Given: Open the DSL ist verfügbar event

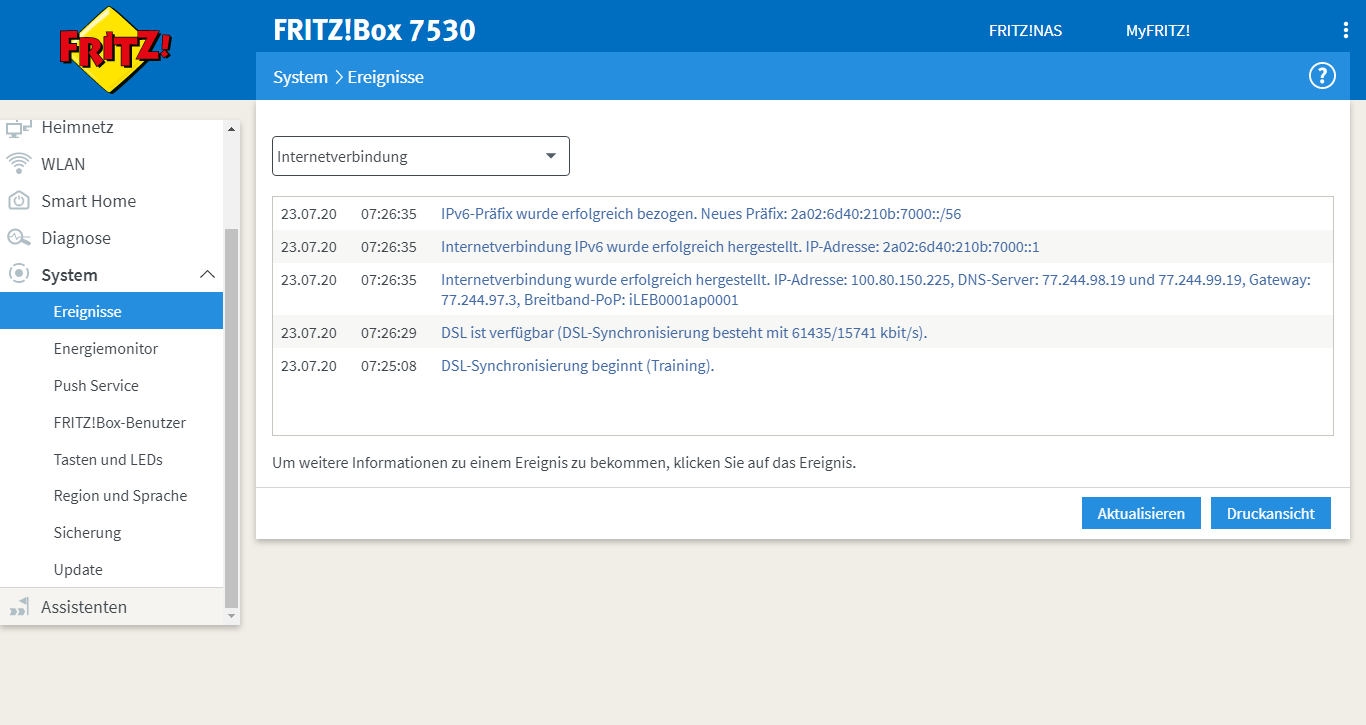Looking at the screenshot, I should click(684, 333).
